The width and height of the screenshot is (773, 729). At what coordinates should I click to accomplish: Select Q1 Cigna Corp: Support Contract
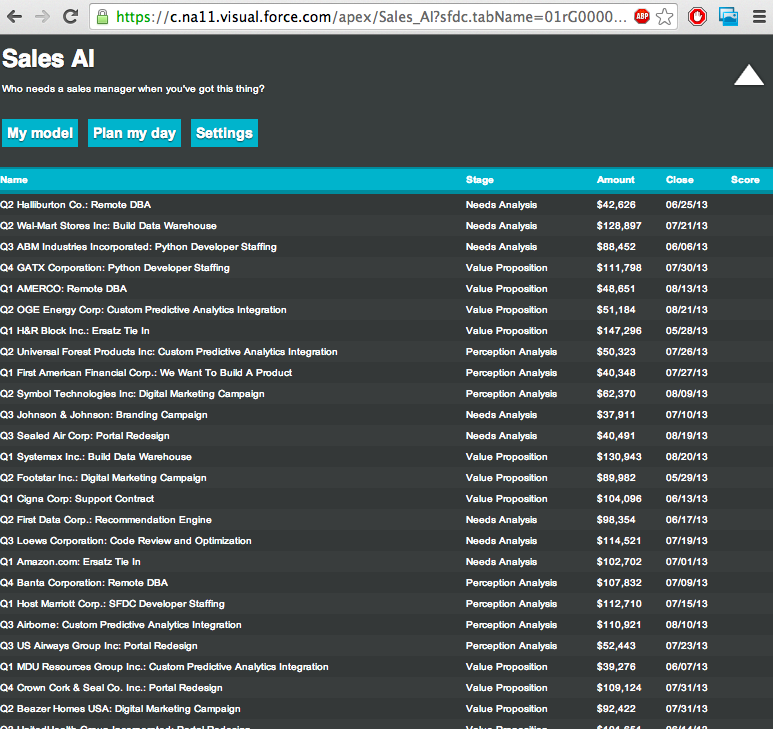pos(77,499)
